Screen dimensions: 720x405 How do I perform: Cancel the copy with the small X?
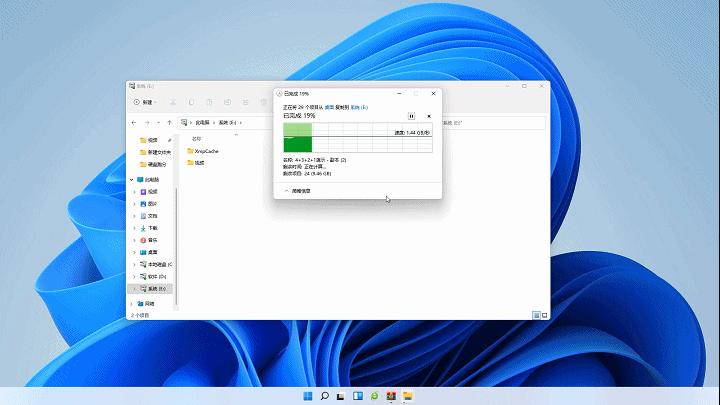tap(429, 116)
